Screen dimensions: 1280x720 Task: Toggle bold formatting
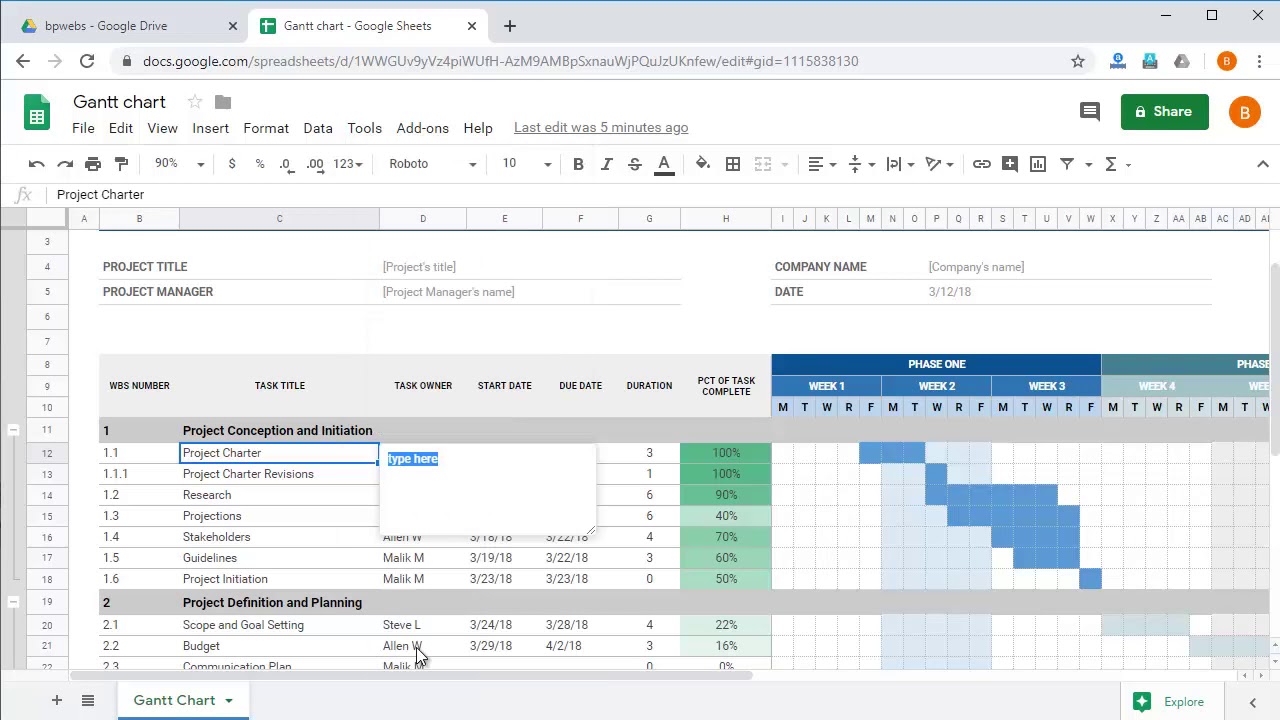pos(578,164)
